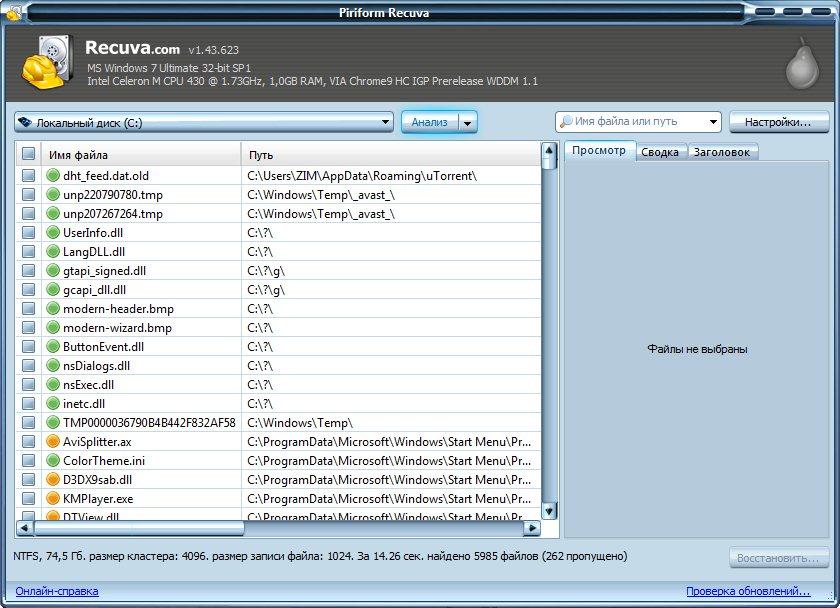
Task: Click the green status icon of ColorTheme.ini
Action: coord(52,461)
